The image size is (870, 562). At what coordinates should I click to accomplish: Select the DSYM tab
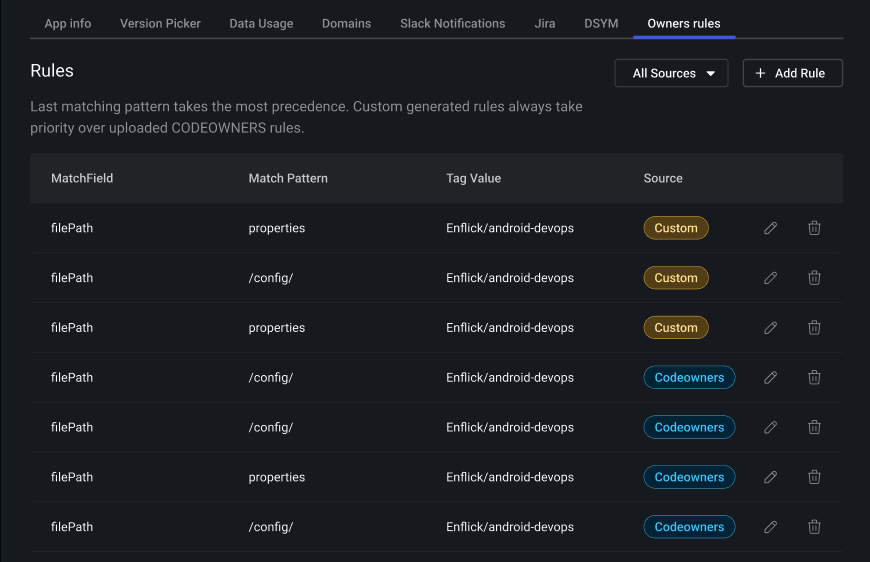click(601, 23)
